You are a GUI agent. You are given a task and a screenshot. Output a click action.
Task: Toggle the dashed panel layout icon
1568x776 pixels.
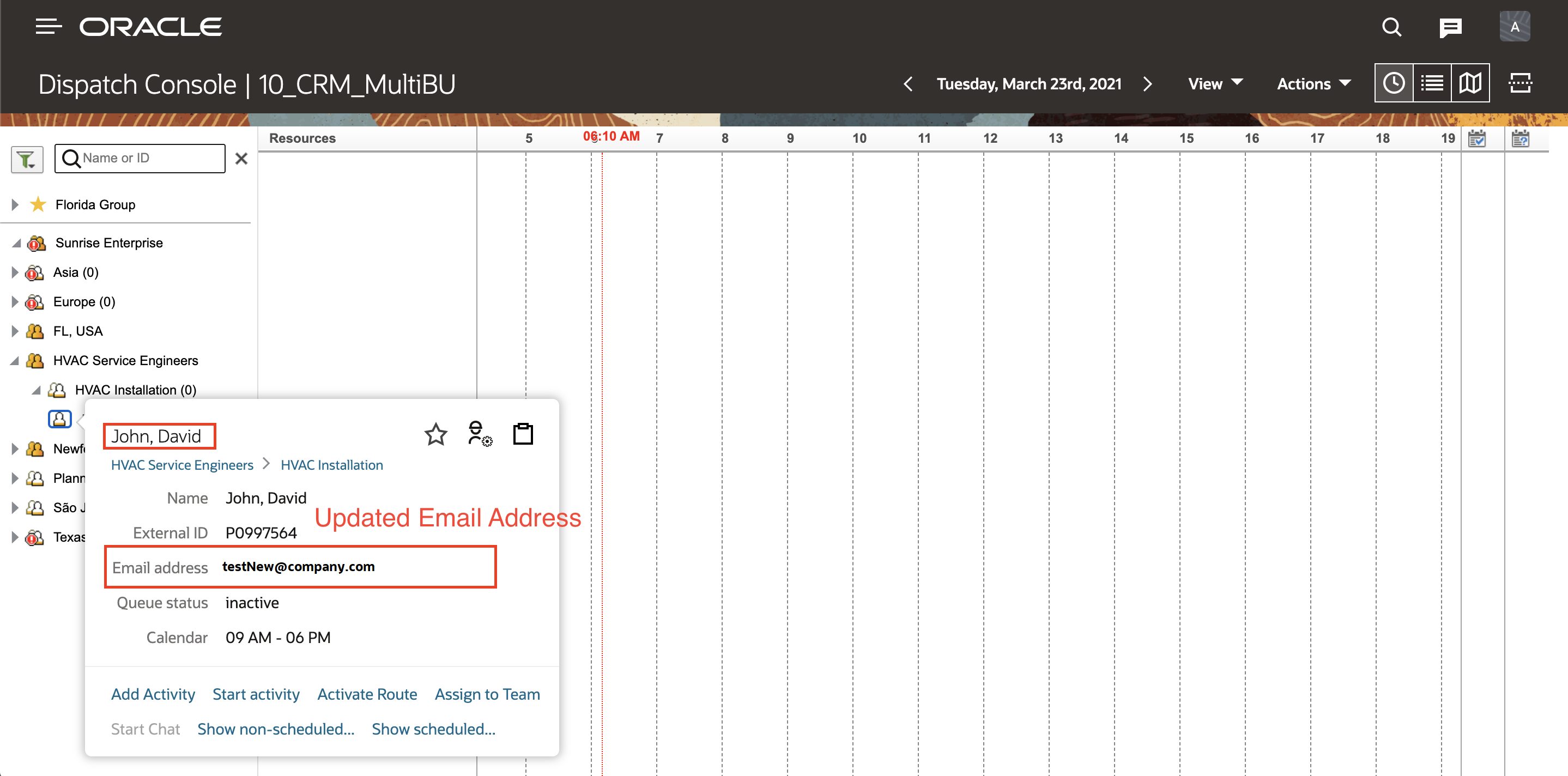[1520, 83]
